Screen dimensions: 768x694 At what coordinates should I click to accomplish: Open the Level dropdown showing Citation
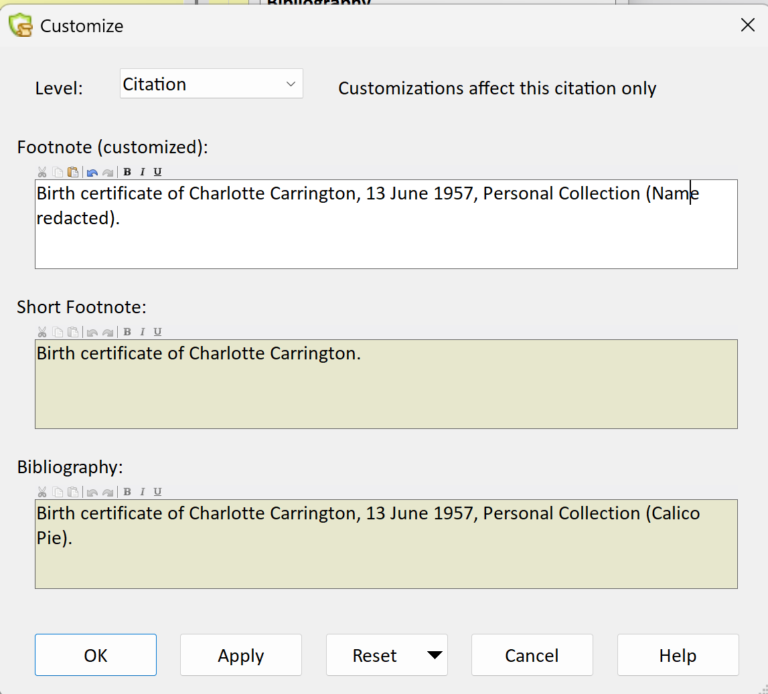[211, 84]
